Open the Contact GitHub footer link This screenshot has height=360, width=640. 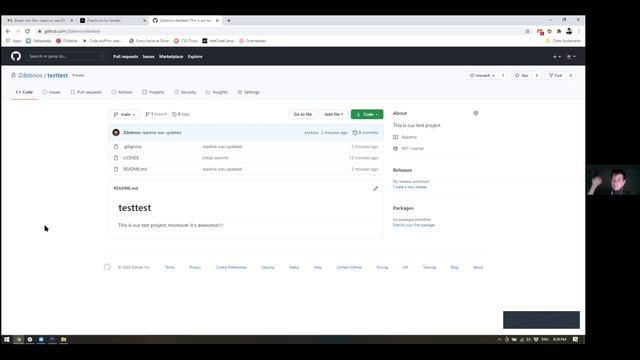[349, 267]
